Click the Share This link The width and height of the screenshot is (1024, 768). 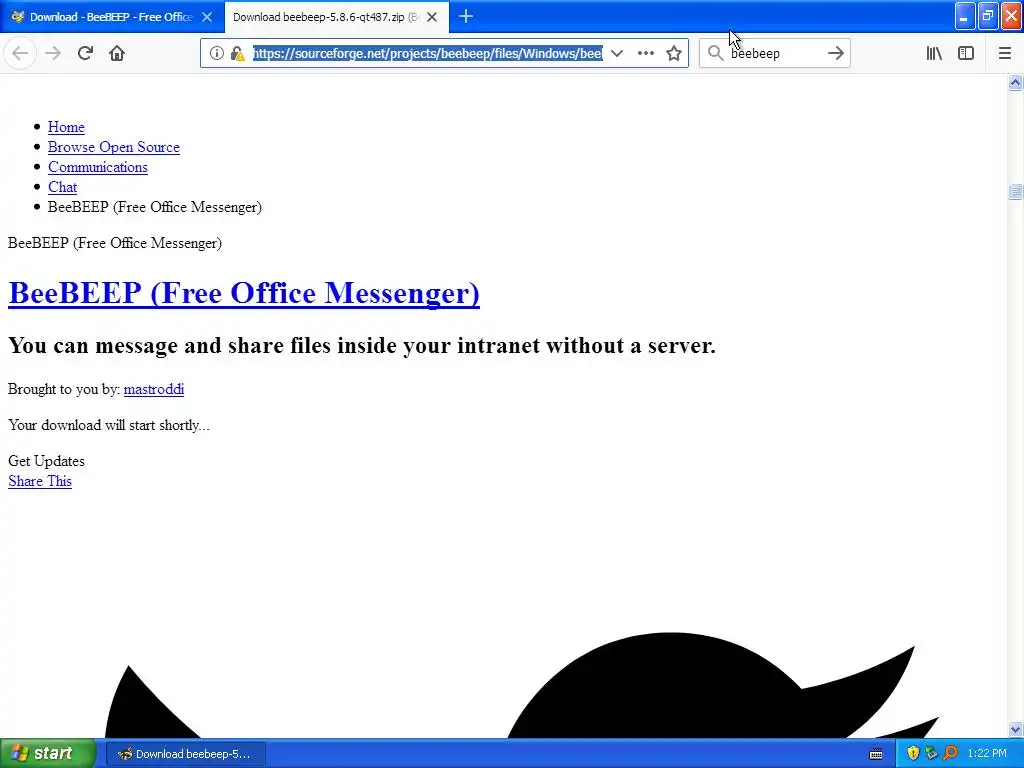tap(40, 481)
